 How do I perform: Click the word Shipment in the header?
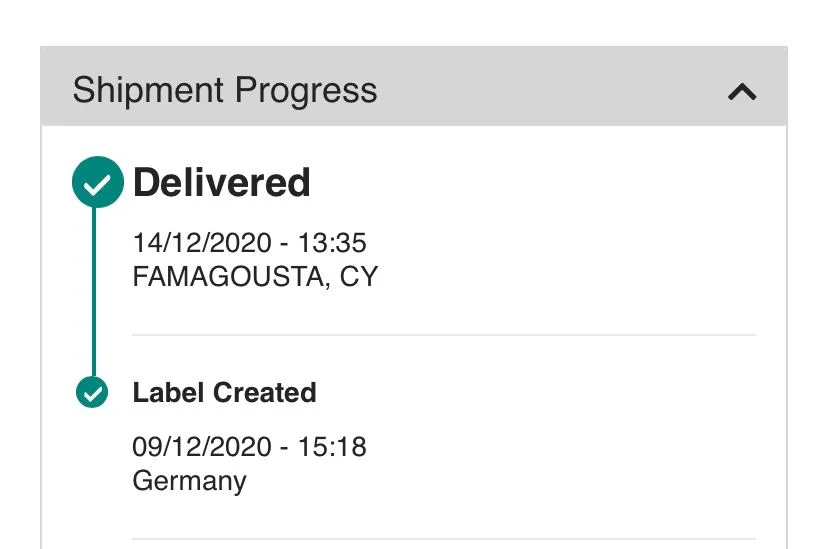(147, 91)
